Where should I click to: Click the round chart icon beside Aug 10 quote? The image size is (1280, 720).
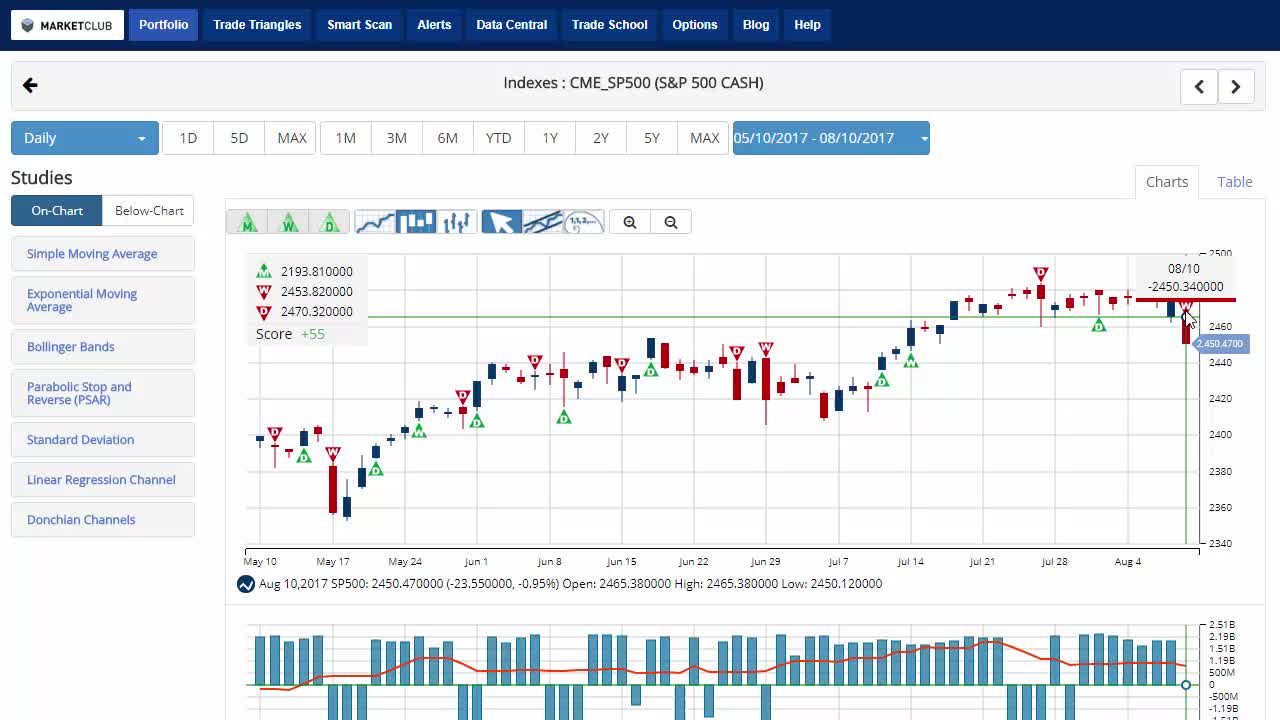click(x=246, y=584)
